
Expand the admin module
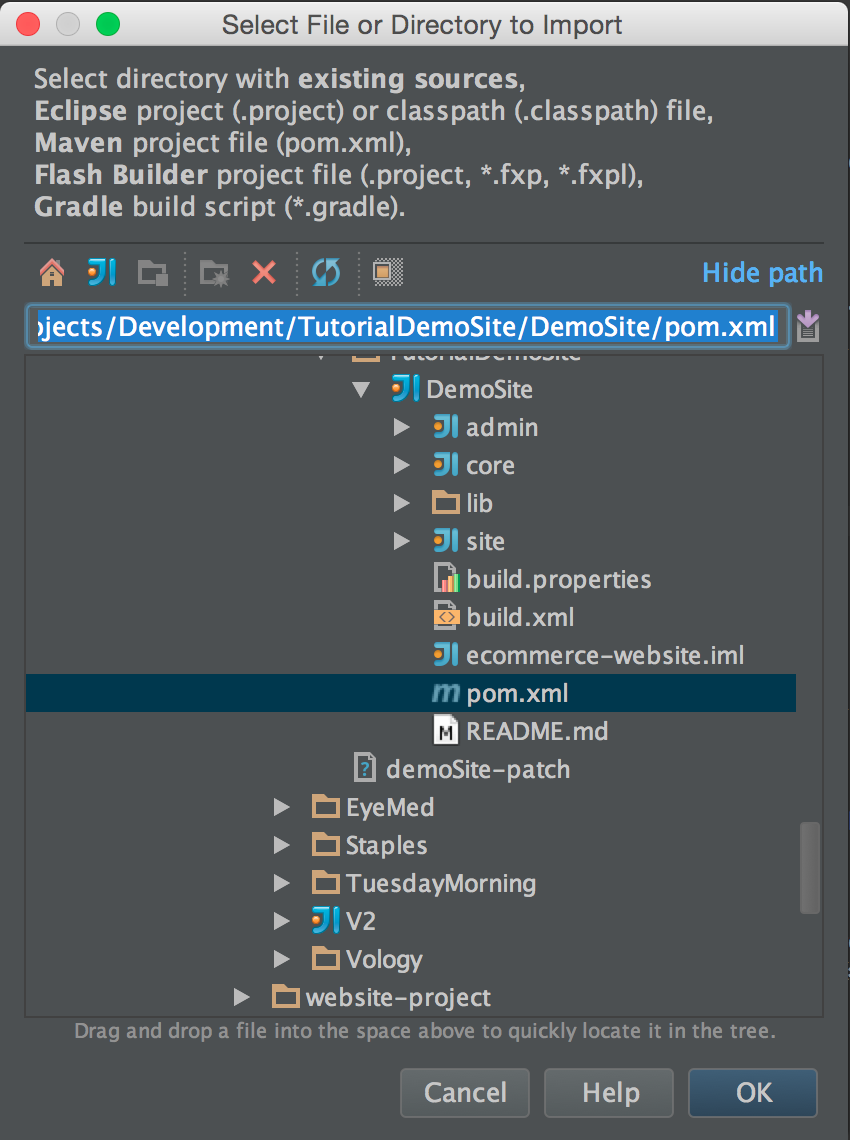pyautogui.click(x=402, y=427)
